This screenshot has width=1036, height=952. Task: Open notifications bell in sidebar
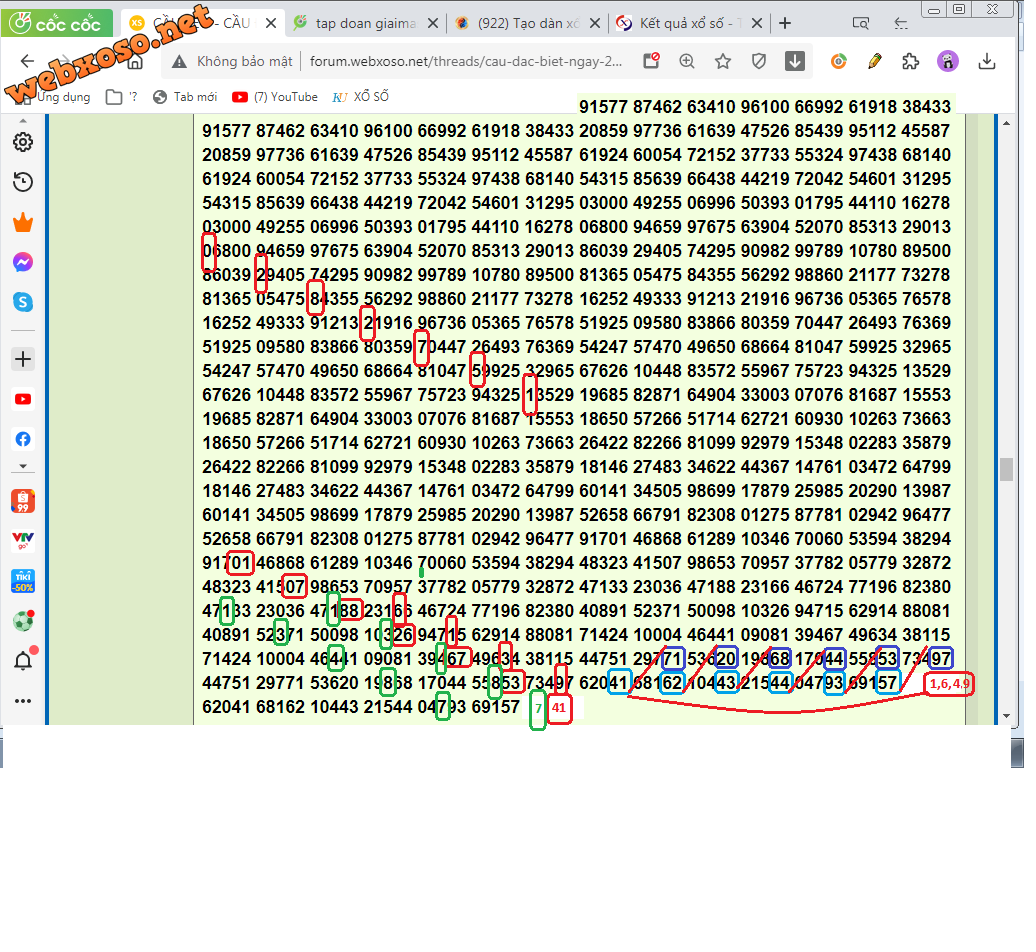[x=22, y=660]
